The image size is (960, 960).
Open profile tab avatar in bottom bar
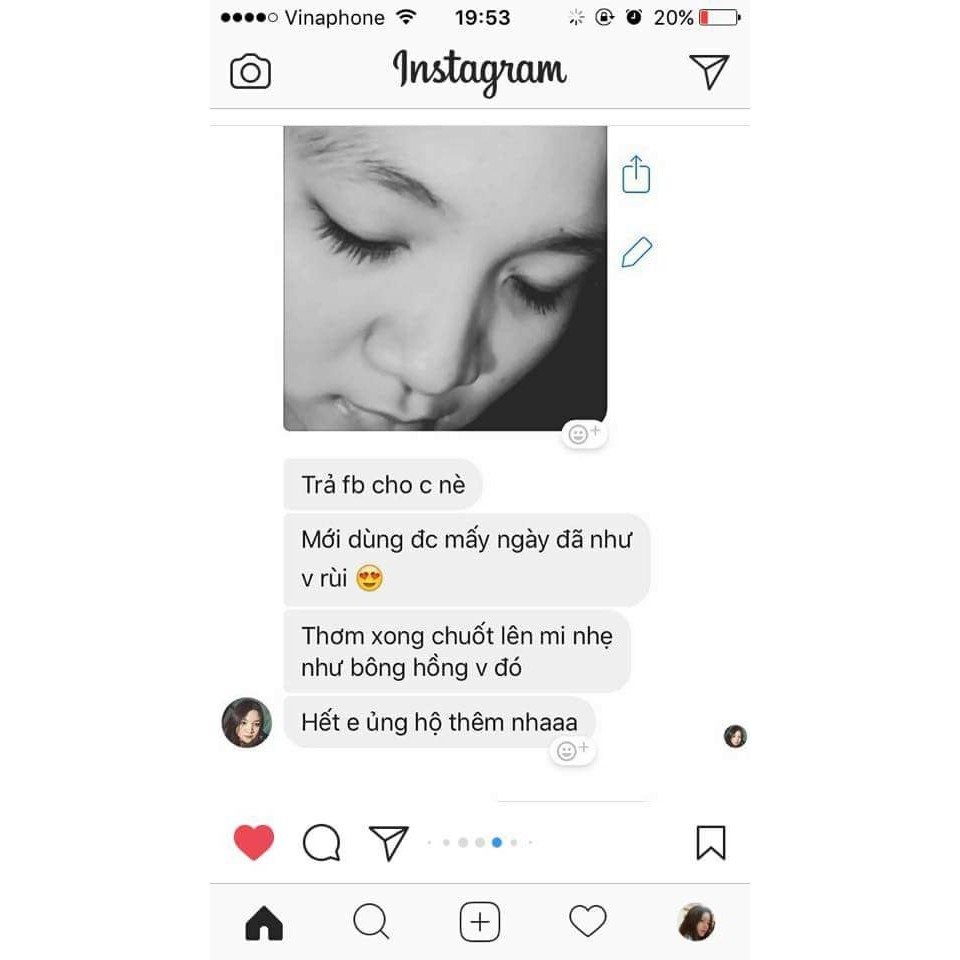pyautogui.click(x=696, y=921)
